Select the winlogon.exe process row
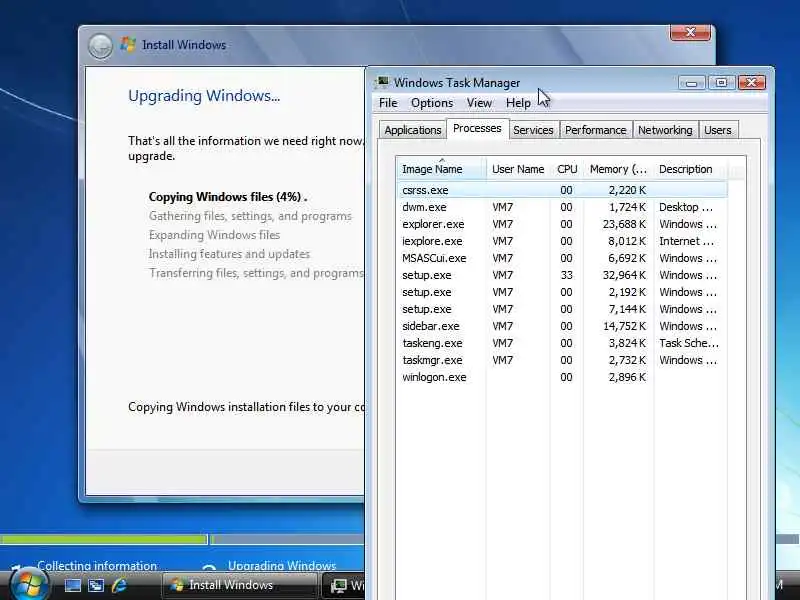The image size is (800, 600). pos(562,377)
